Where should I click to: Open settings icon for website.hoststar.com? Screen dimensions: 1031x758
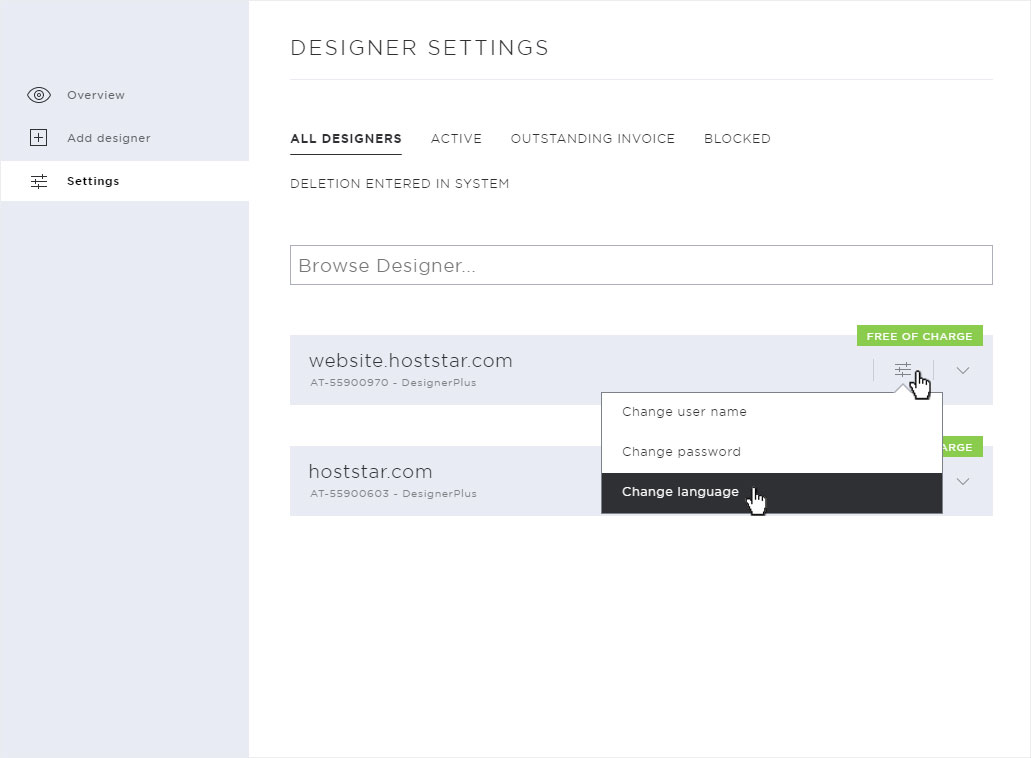(x=903, y=370)
